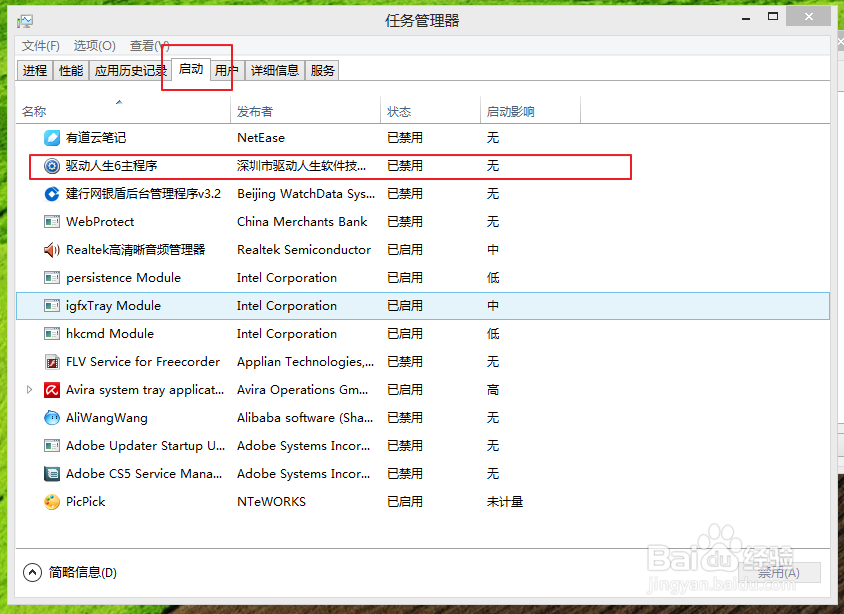Viewport: 844px width, 614px height.
Task: Sort by the 名称 column header
Action: tap(123, 111)
